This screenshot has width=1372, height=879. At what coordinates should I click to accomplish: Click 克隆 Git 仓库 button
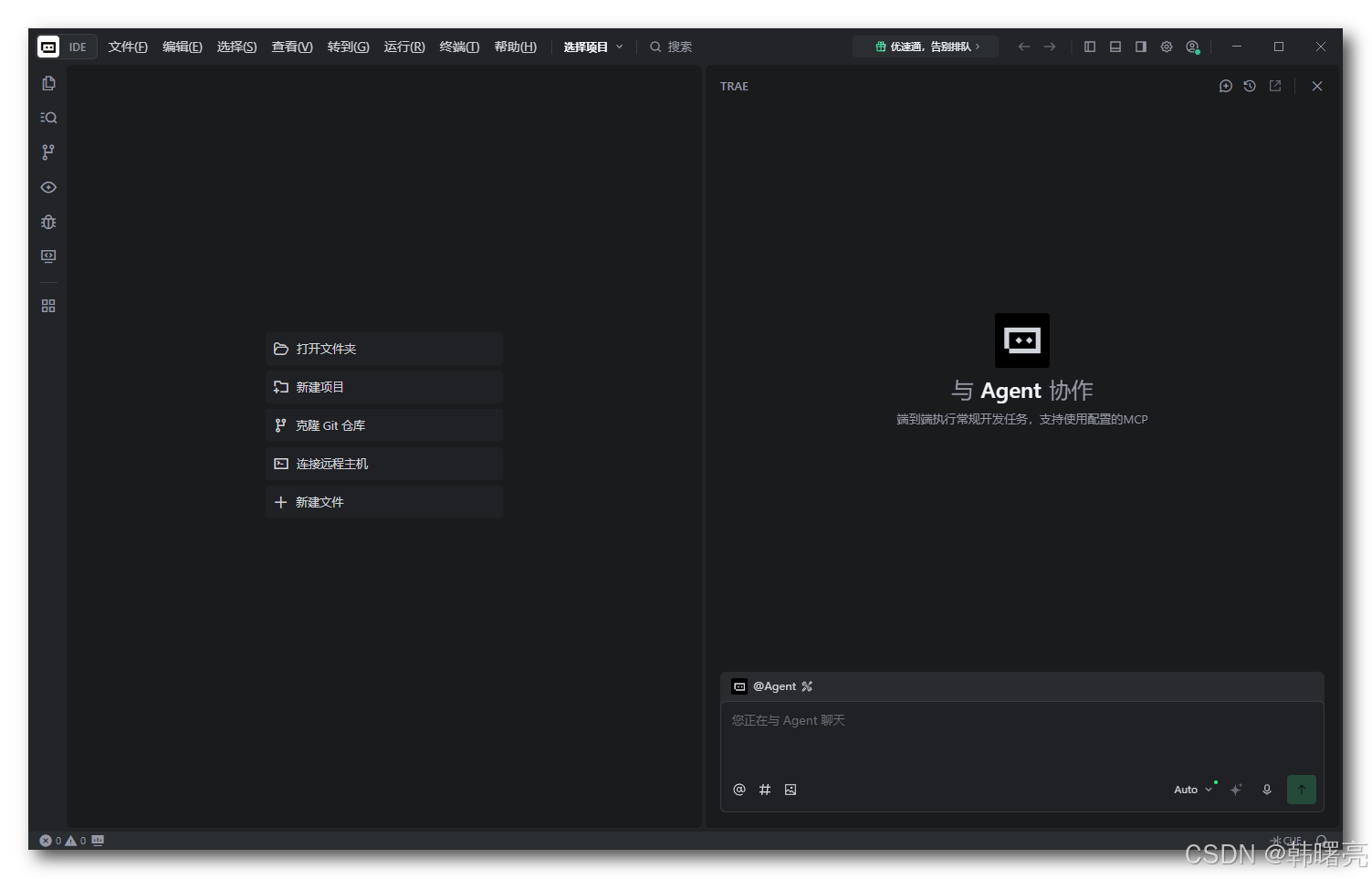[384, 425]
